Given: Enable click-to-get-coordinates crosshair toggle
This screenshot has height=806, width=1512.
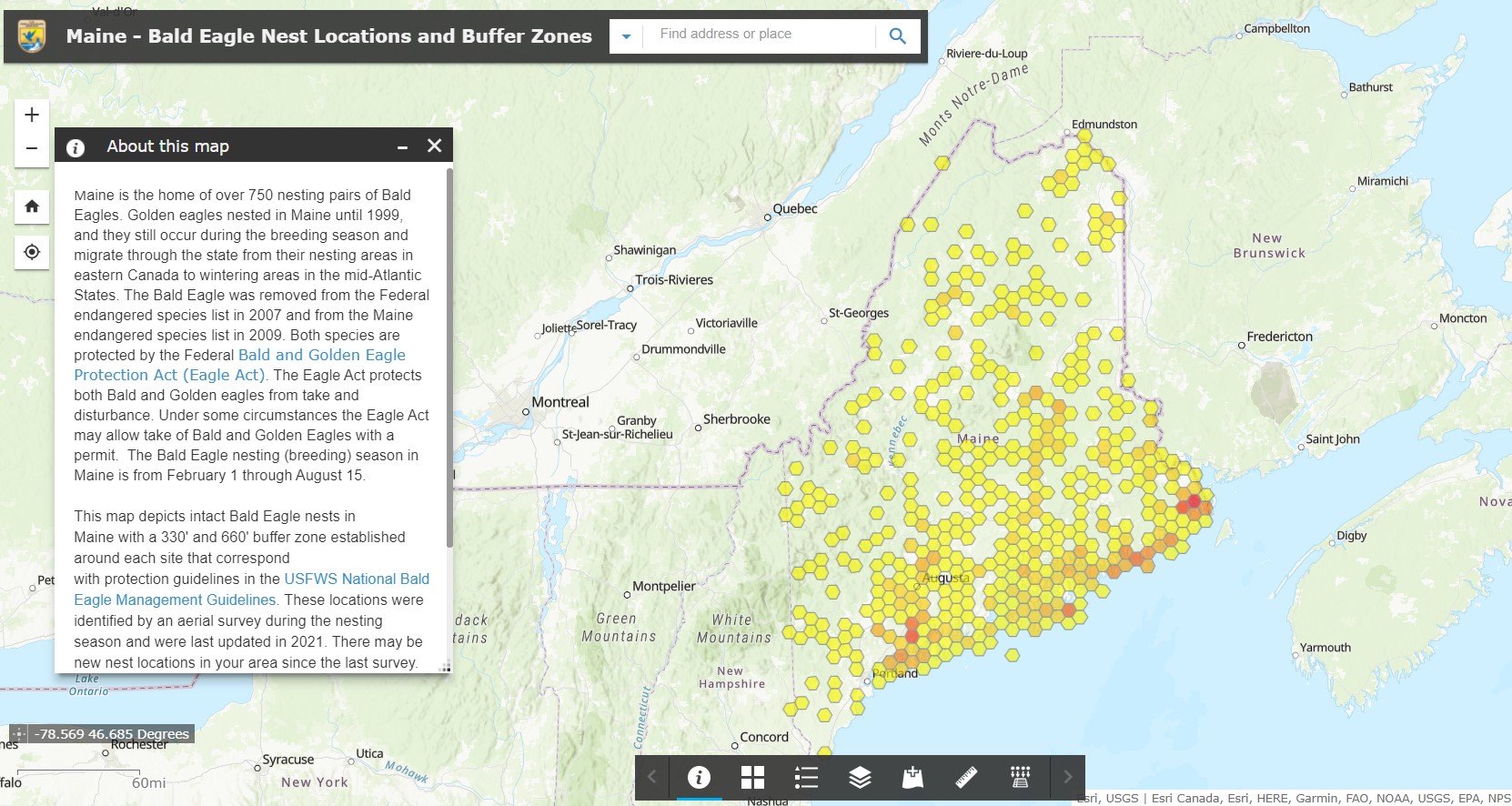Looking at the screenshot, I should [x=19, y=734].
